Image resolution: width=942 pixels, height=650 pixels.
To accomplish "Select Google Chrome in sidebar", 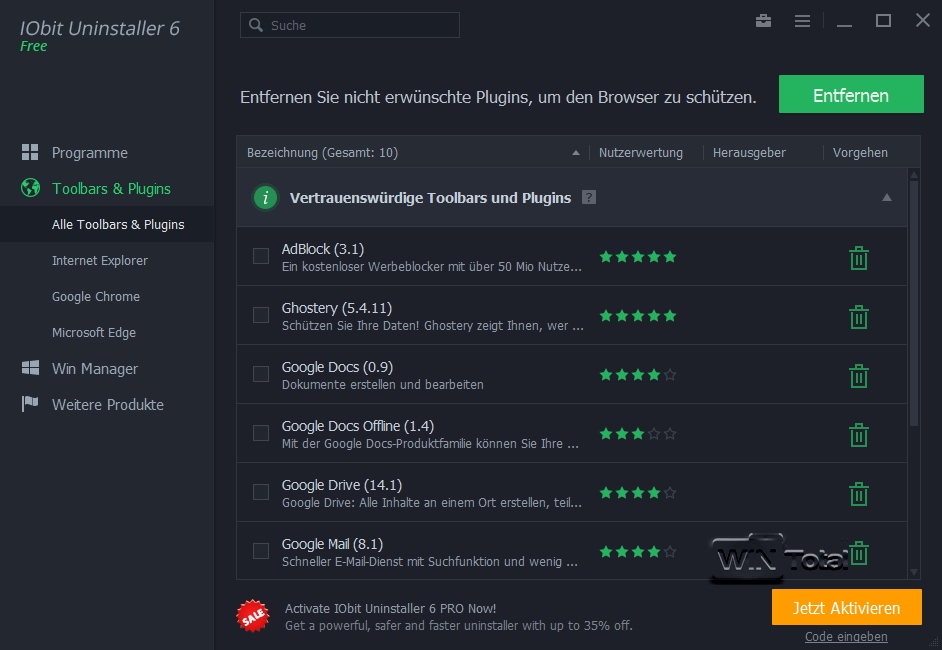I will (x=95, y=297).
